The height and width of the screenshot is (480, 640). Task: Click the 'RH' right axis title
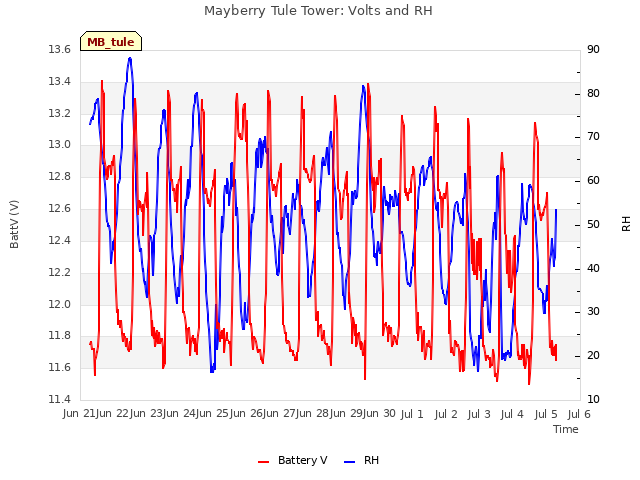coord(626,224)
